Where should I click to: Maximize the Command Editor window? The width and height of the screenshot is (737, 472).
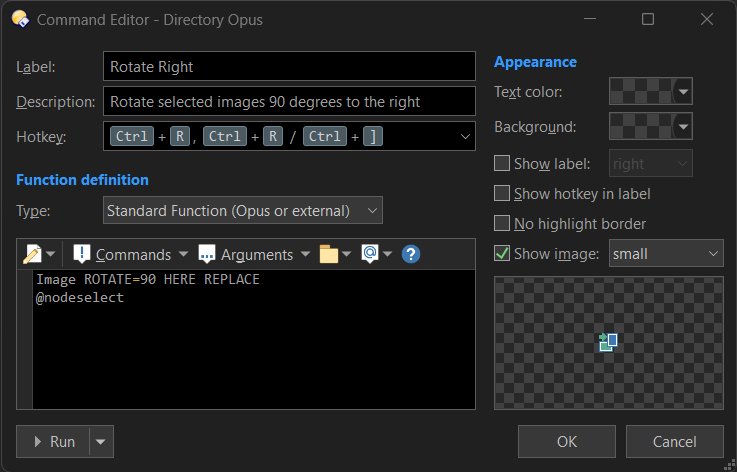[648, 19]
